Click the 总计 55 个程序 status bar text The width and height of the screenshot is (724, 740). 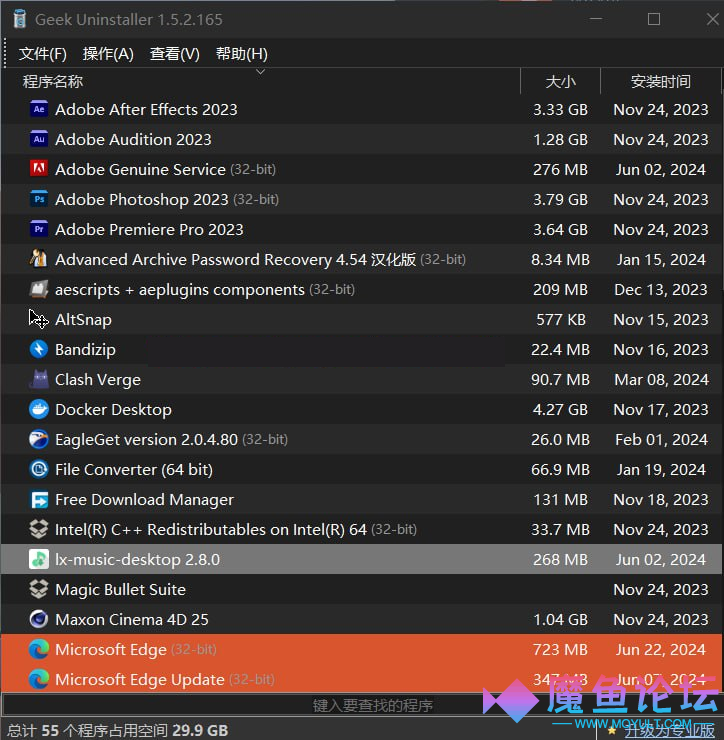click(118, 730)
